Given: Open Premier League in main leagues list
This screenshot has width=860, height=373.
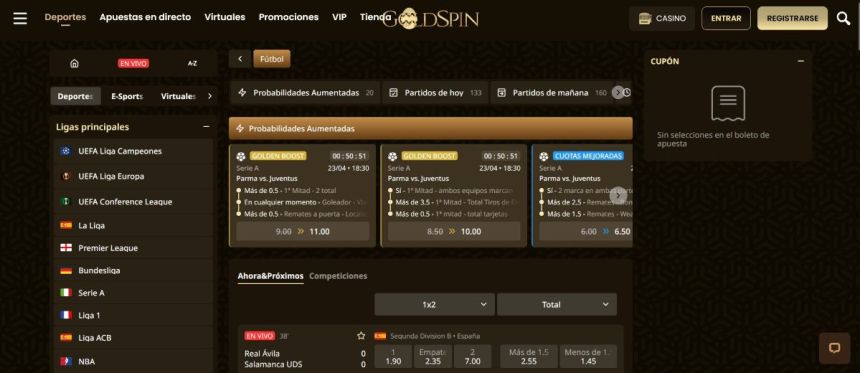Looking at the screenshot, I should pos(134,248).
